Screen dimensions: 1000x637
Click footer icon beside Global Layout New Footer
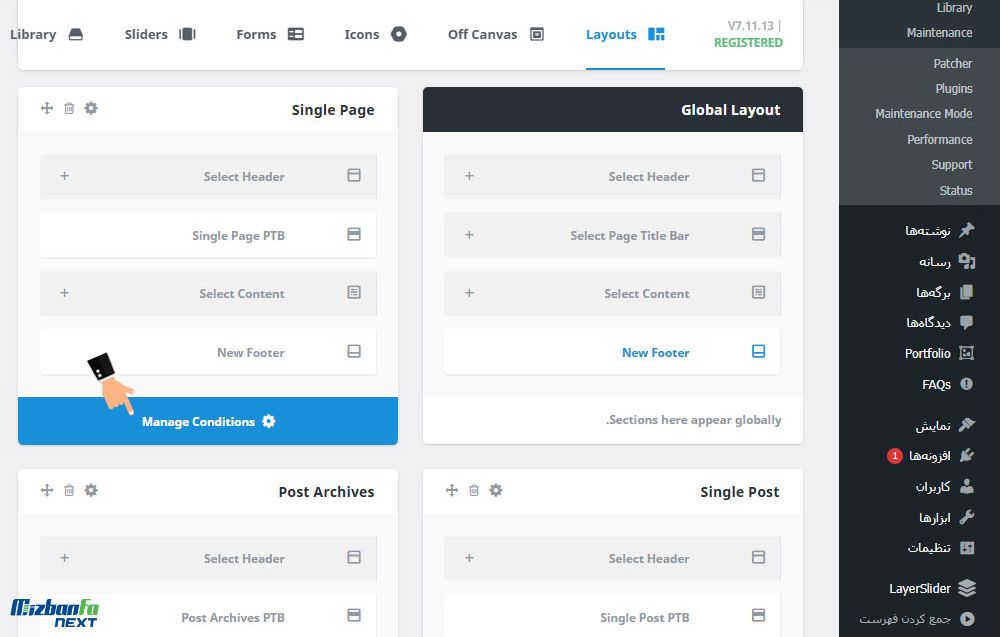[x=758, y=351]
